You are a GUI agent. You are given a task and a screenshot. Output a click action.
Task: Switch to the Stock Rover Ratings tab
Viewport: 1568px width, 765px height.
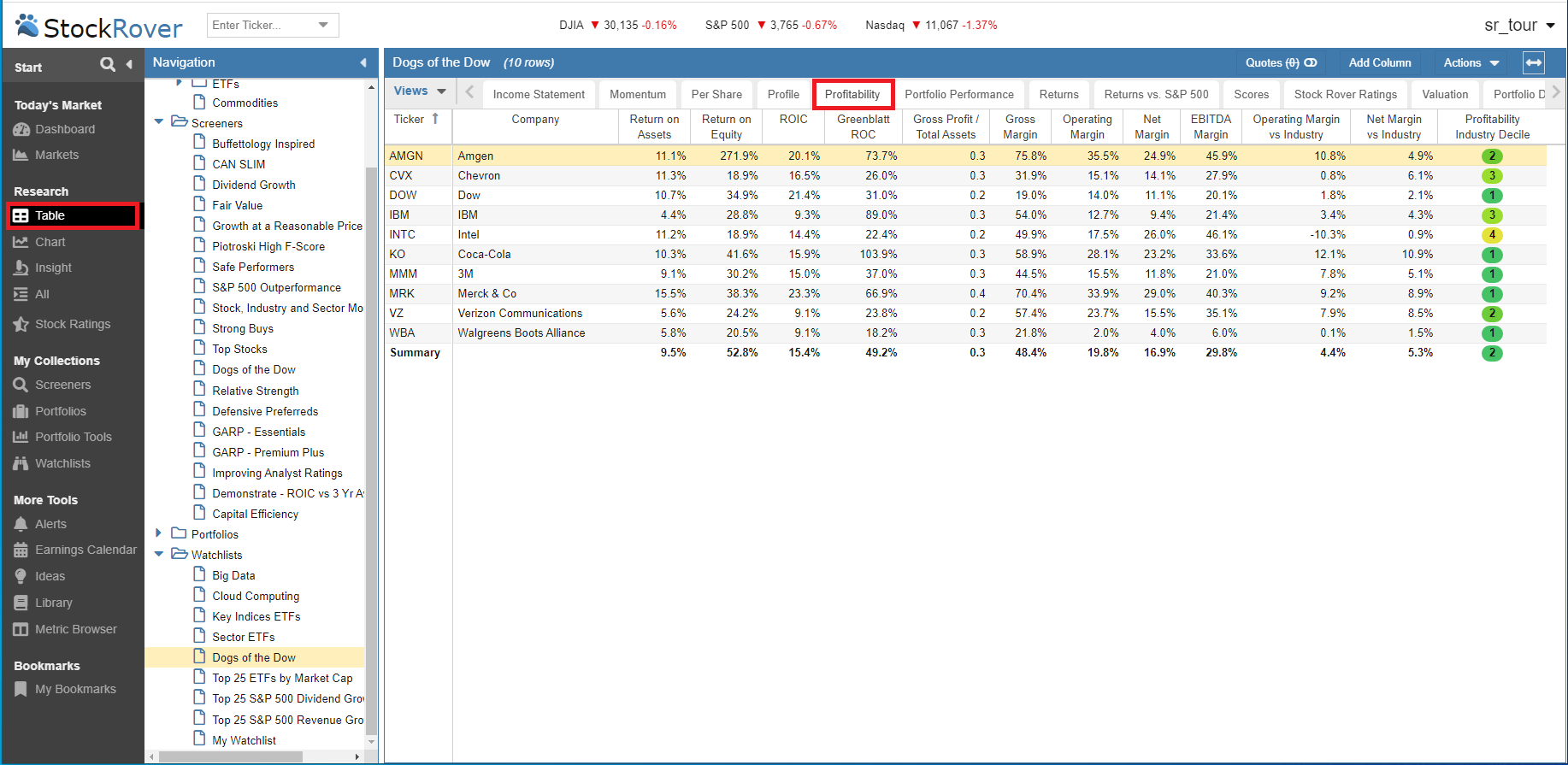[x=1345, y=94]
